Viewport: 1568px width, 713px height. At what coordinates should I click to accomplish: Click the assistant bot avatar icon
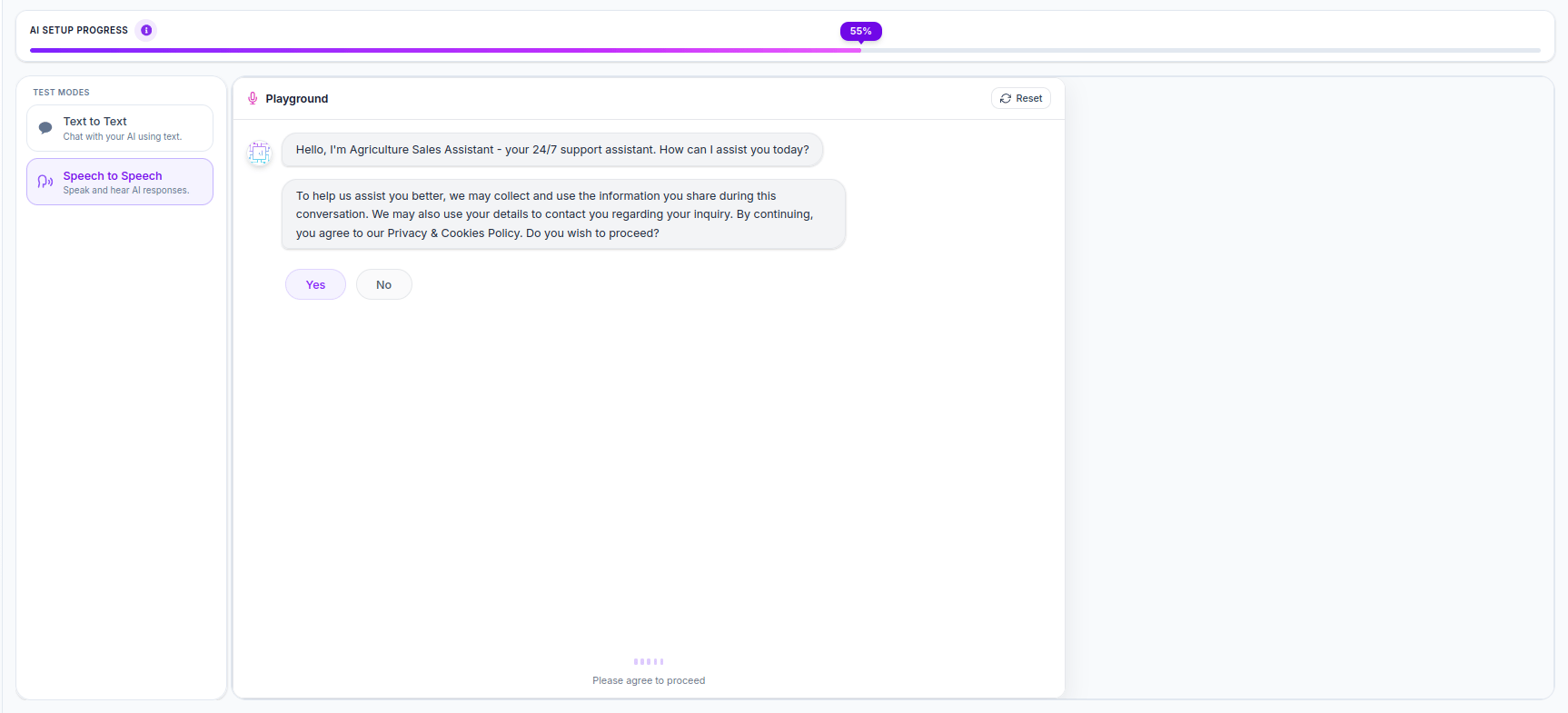pyautogui.click(x=259, y=152)
